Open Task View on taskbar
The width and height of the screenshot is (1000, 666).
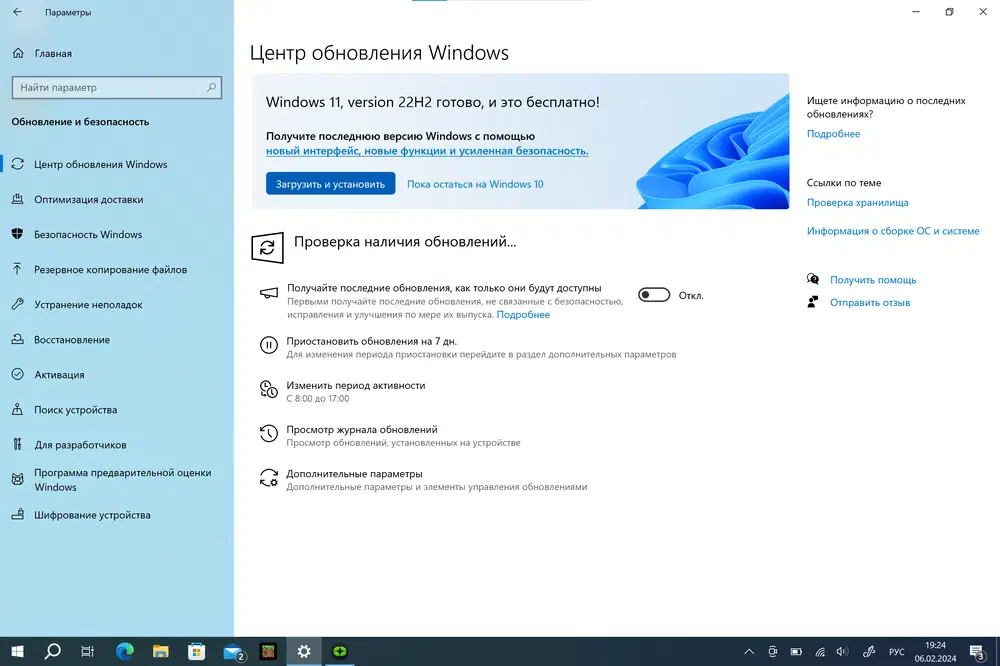87,651
